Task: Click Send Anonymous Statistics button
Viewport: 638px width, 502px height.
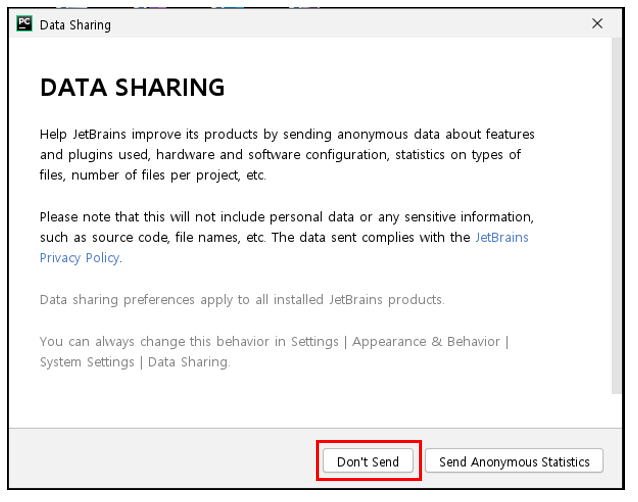Action: (514, 461)
